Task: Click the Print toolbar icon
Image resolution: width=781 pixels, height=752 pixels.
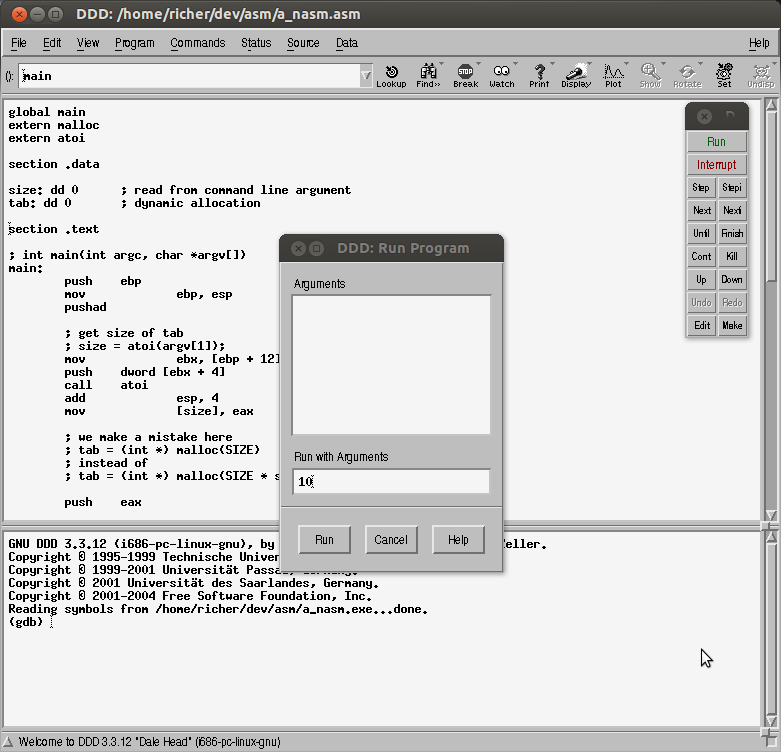Action: coord(539,76)
